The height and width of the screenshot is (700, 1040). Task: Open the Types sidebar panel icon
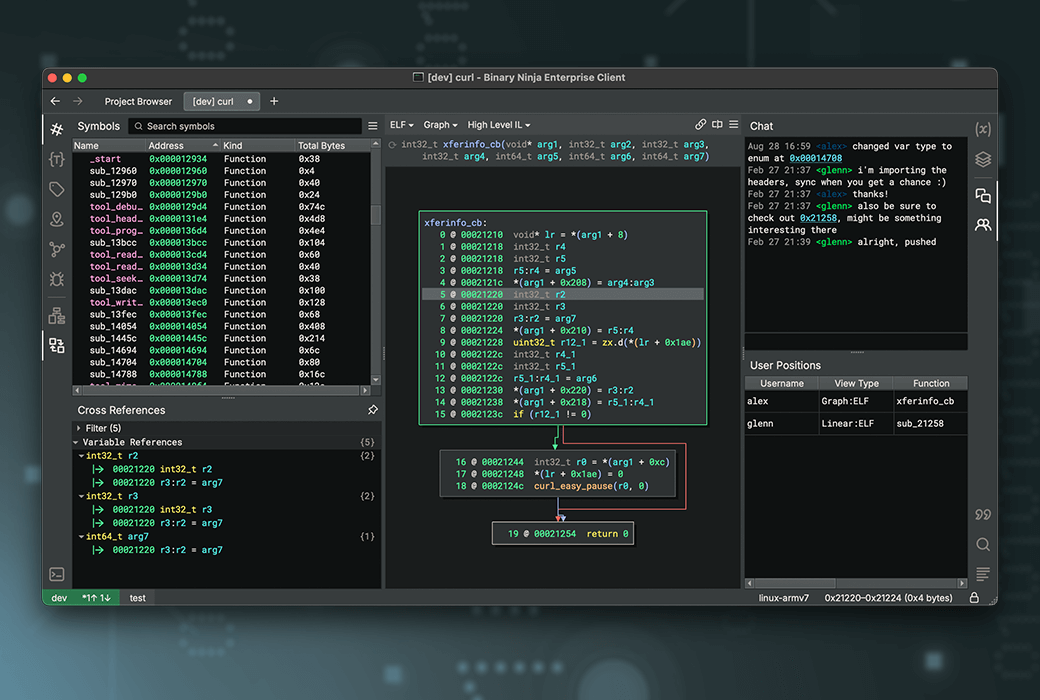(57, 159)
